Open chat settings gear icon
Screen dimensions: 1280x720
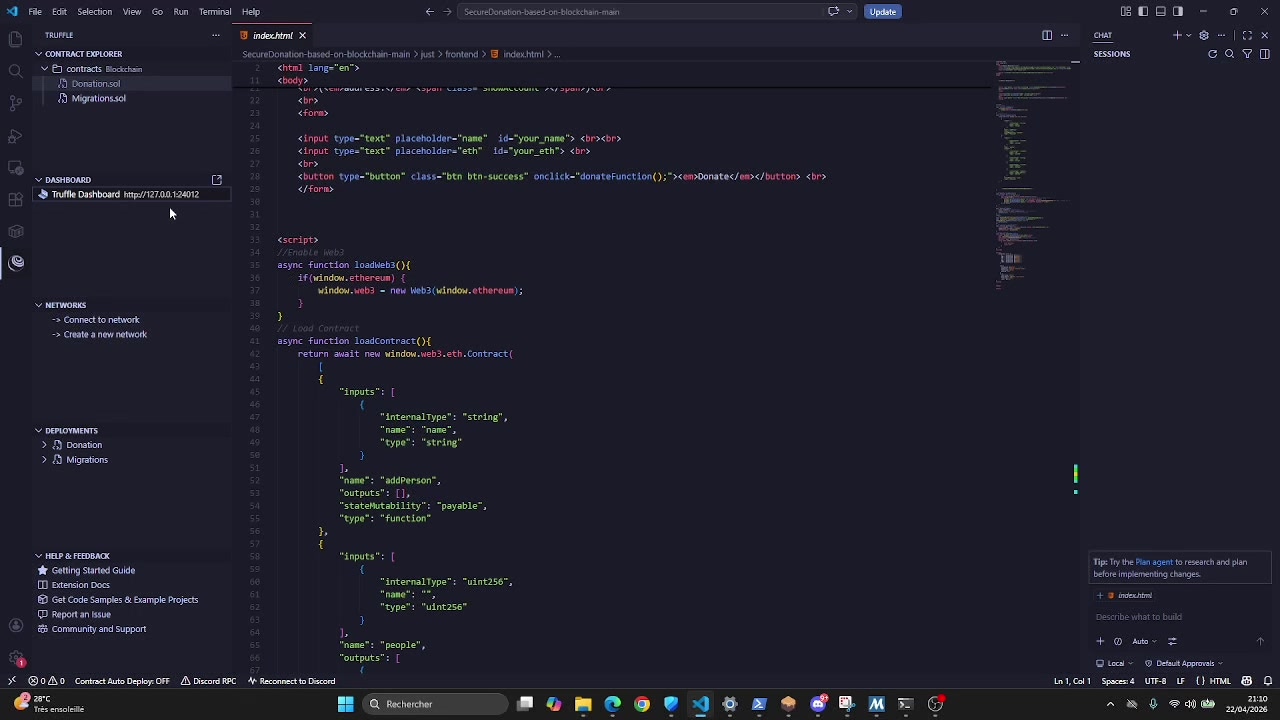1204,35
